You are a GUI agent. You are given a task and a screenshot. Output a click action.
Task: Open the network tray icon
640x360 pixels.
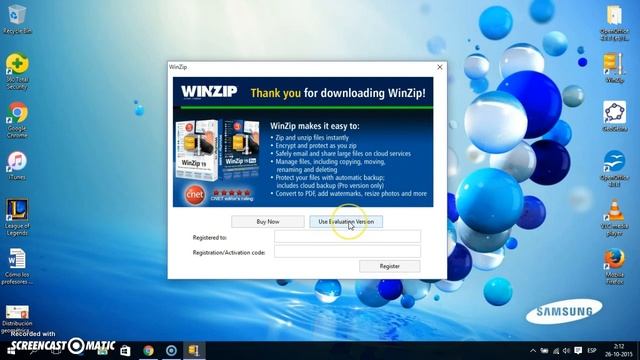(556, 351)
